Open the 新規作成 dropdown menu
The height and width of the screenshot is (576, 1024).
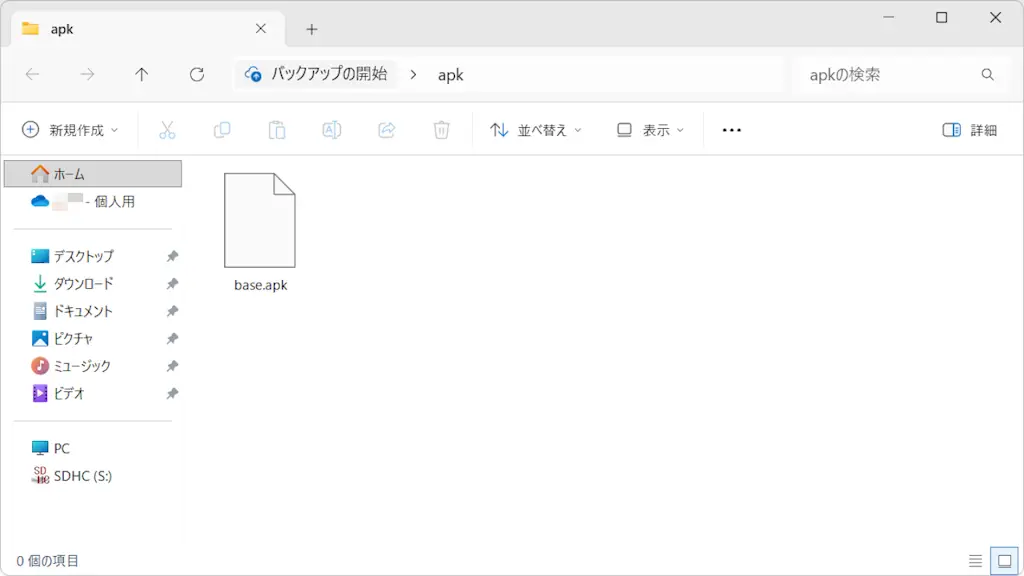[70, 130]
